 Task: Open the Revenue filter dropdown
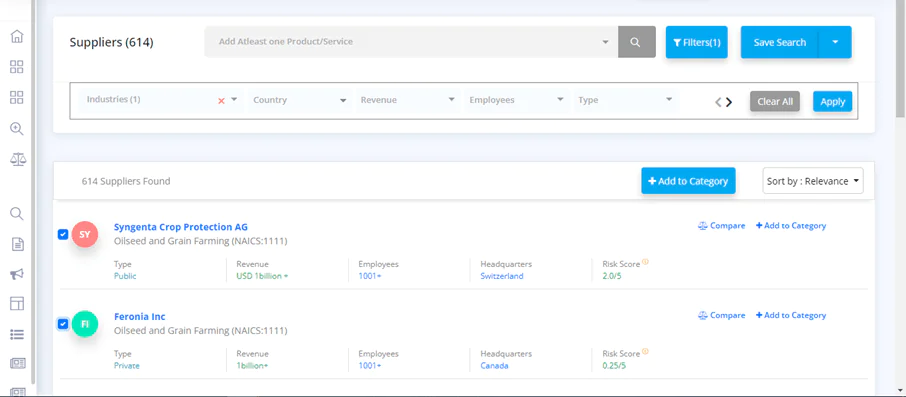click(x=407, y=100)
